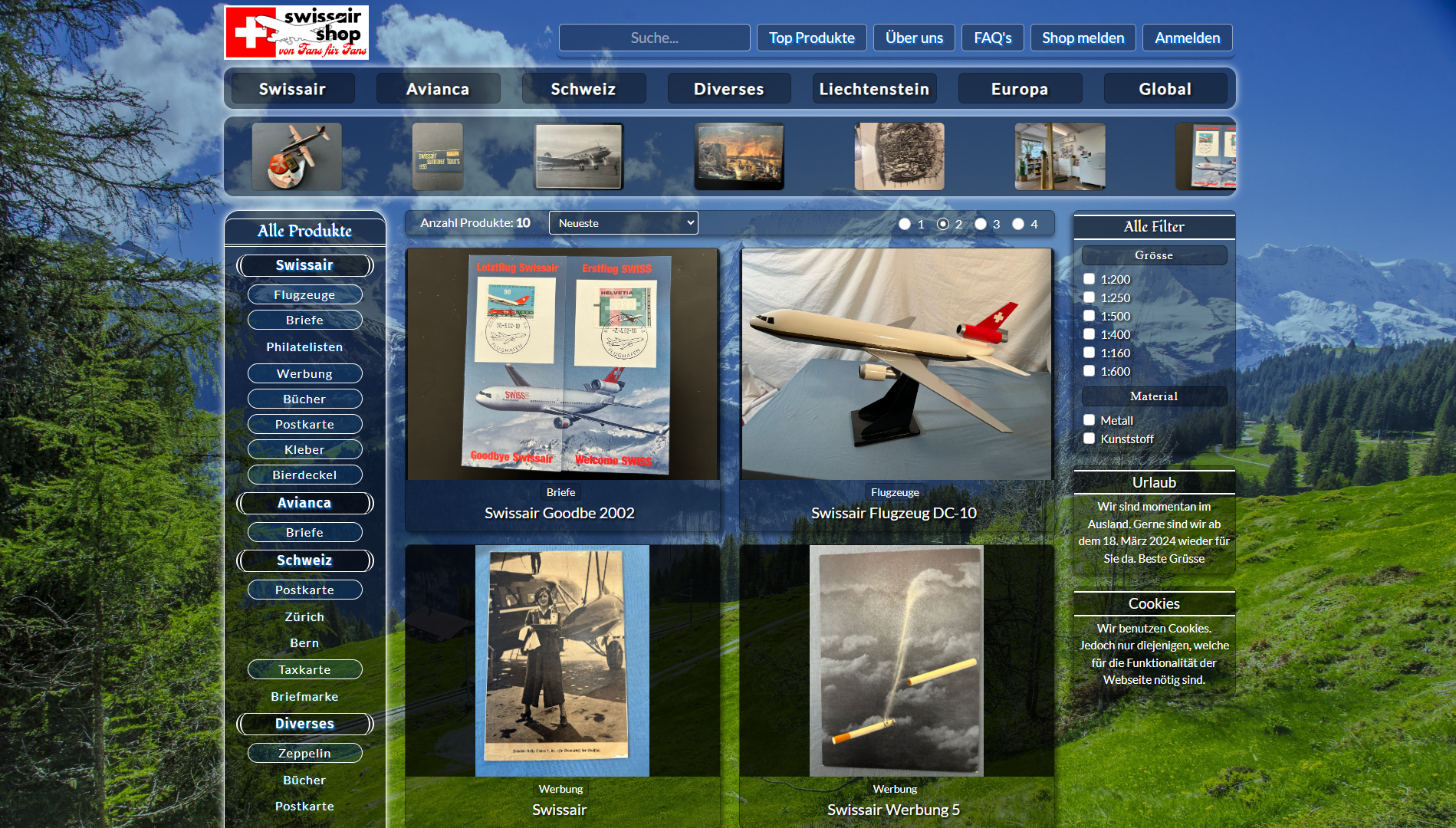Open Taxkarte under Schweiz sidebar
The height and width of the screenshot is (828, 1456).
[x=305, y=669]
